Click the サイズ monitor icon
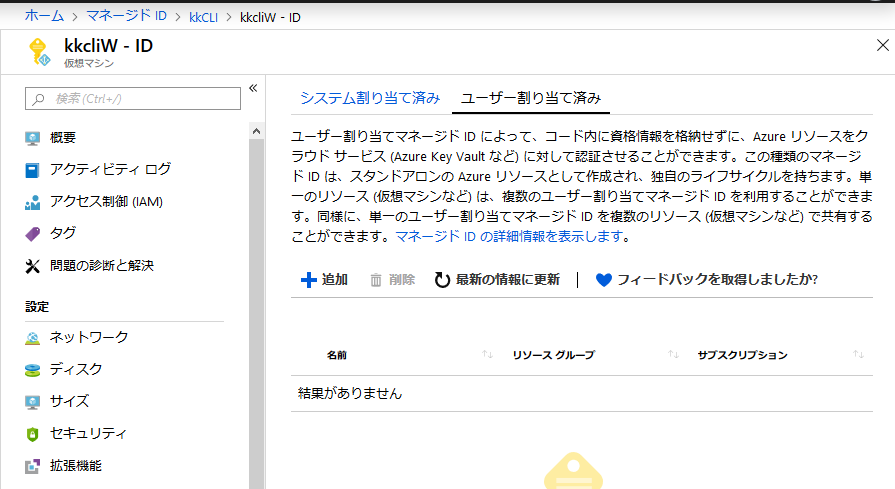The width and height of the screenshot is (895, 489). click(33, 402)
